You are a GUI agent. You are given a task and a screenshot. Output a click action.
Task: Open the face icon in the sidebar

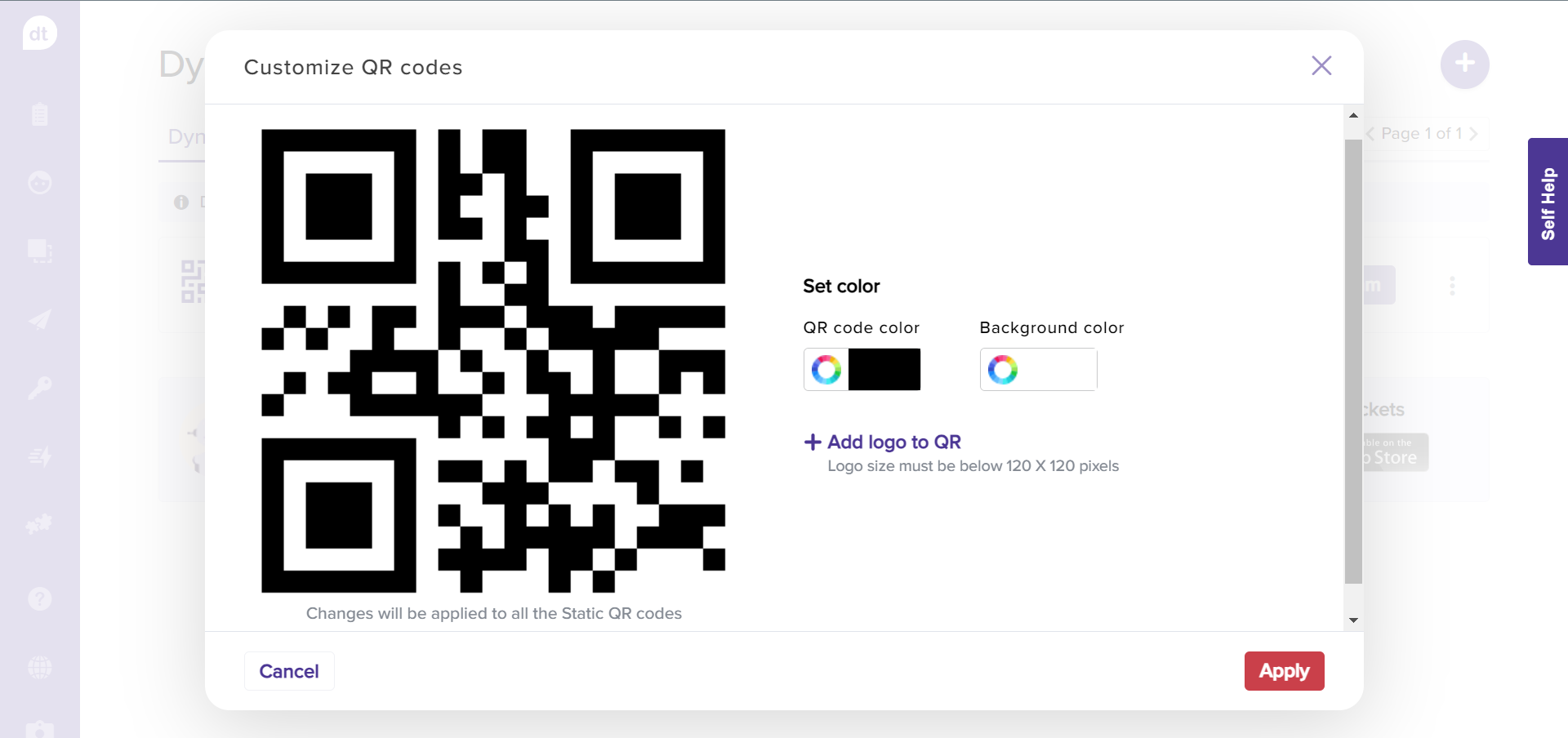39,182
